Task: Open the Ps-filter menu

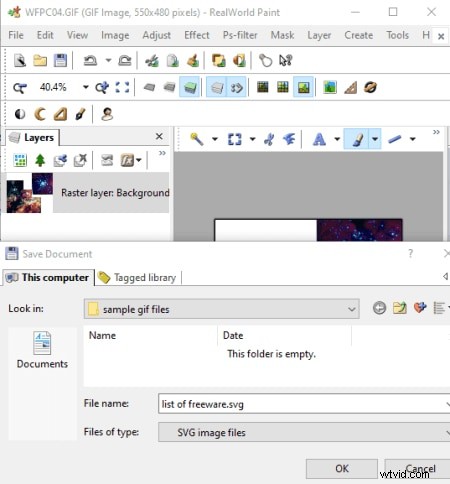Action: point(240,35)
